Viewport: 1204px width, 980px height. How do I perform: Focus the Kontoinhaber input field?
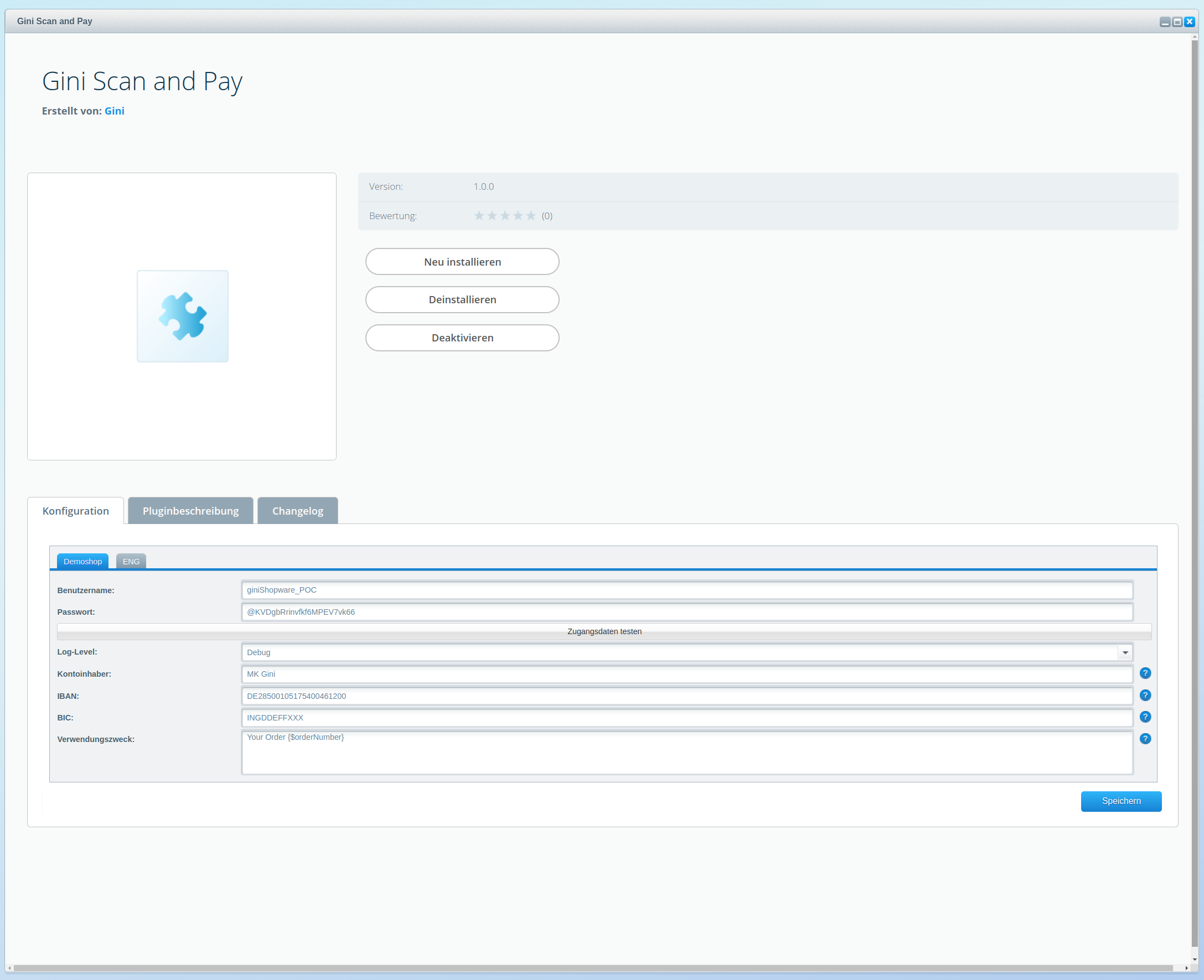point(687,674)
